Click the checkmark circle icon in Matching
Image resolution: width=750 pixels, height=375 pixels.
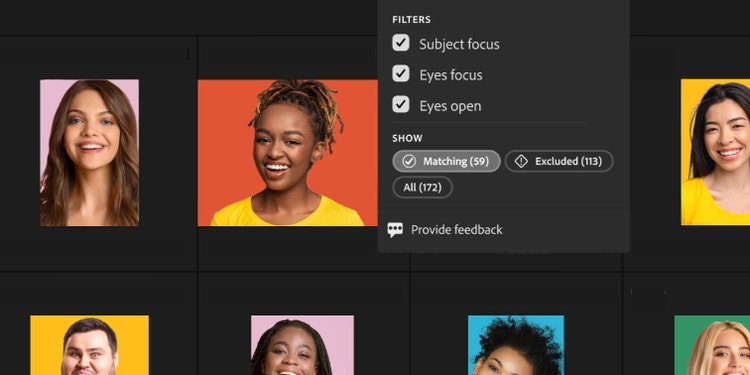pyautogui.click(x=409, y=162)
